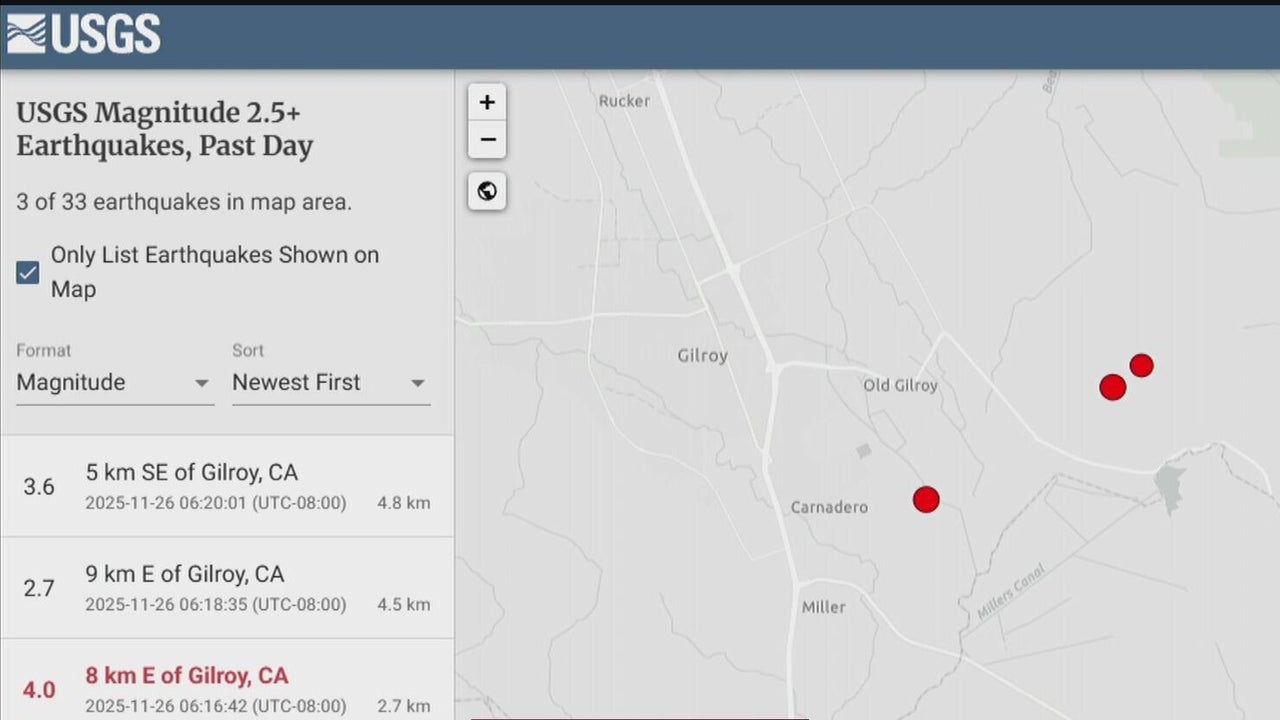This screenshot has height=720, width=1280.
Task: Select the red earthquake marker near Carnadero
Action: click(x=926, y=499)
